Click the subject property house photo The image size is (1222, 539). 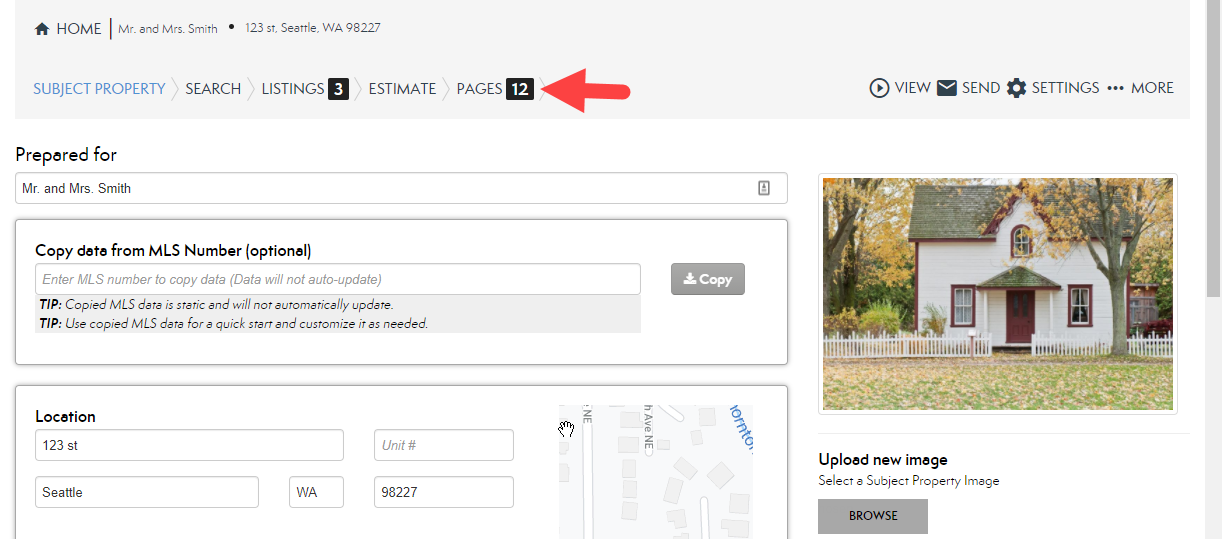tap(997, 294)
